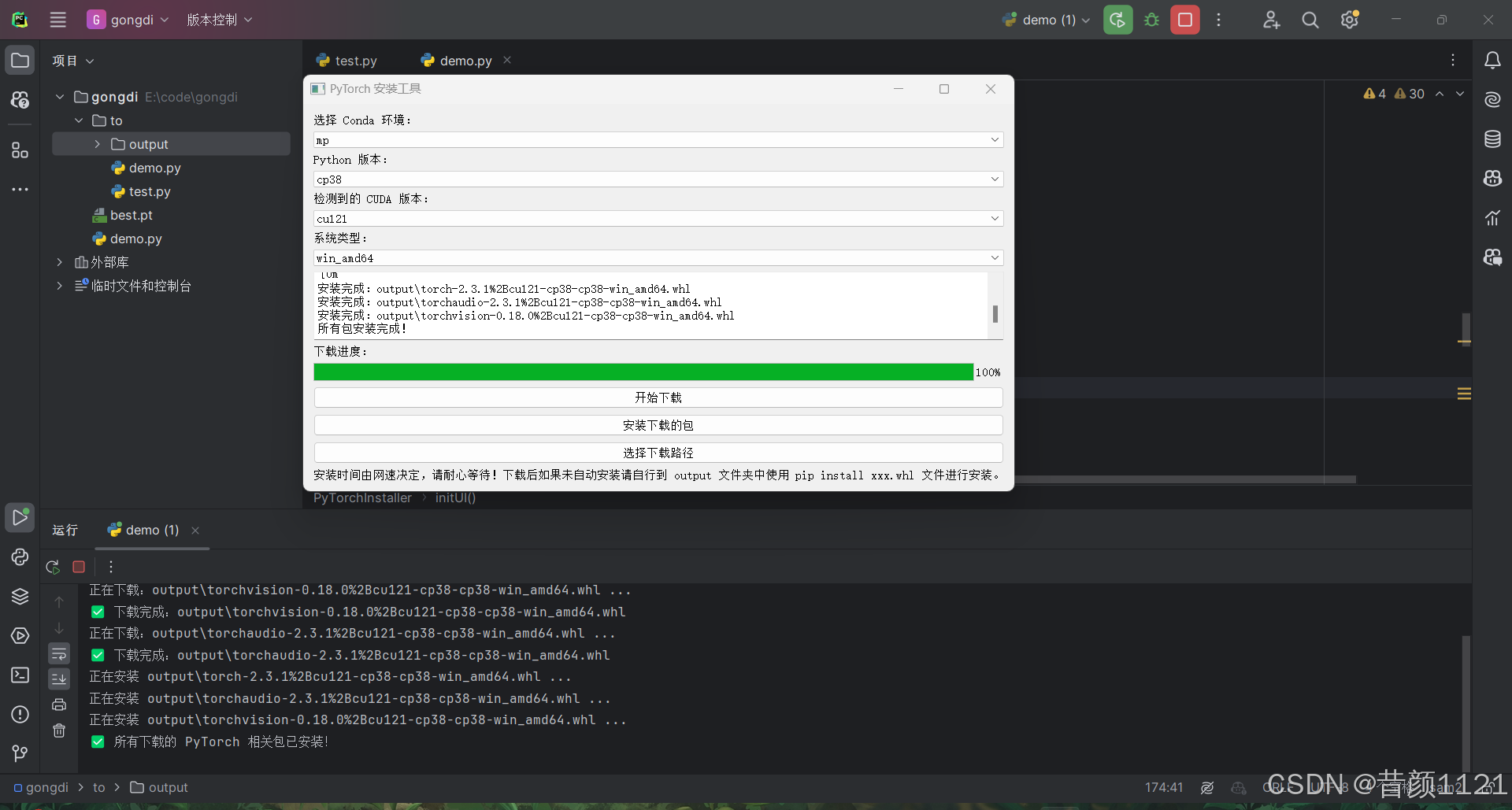Open the gongdi project switcher dropdown
This screenshot has width=1512, height=810.
(128, 20)
